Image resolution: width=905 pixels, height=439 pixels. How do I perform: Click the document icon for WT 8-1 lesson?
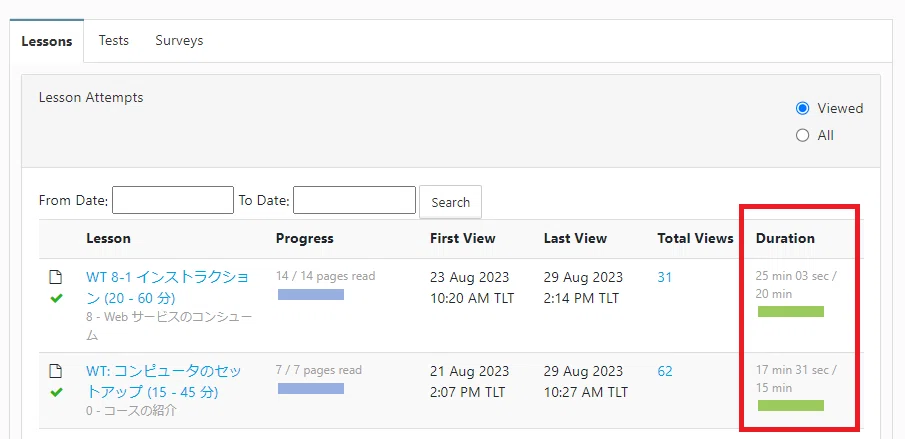(x=55, y=277)
